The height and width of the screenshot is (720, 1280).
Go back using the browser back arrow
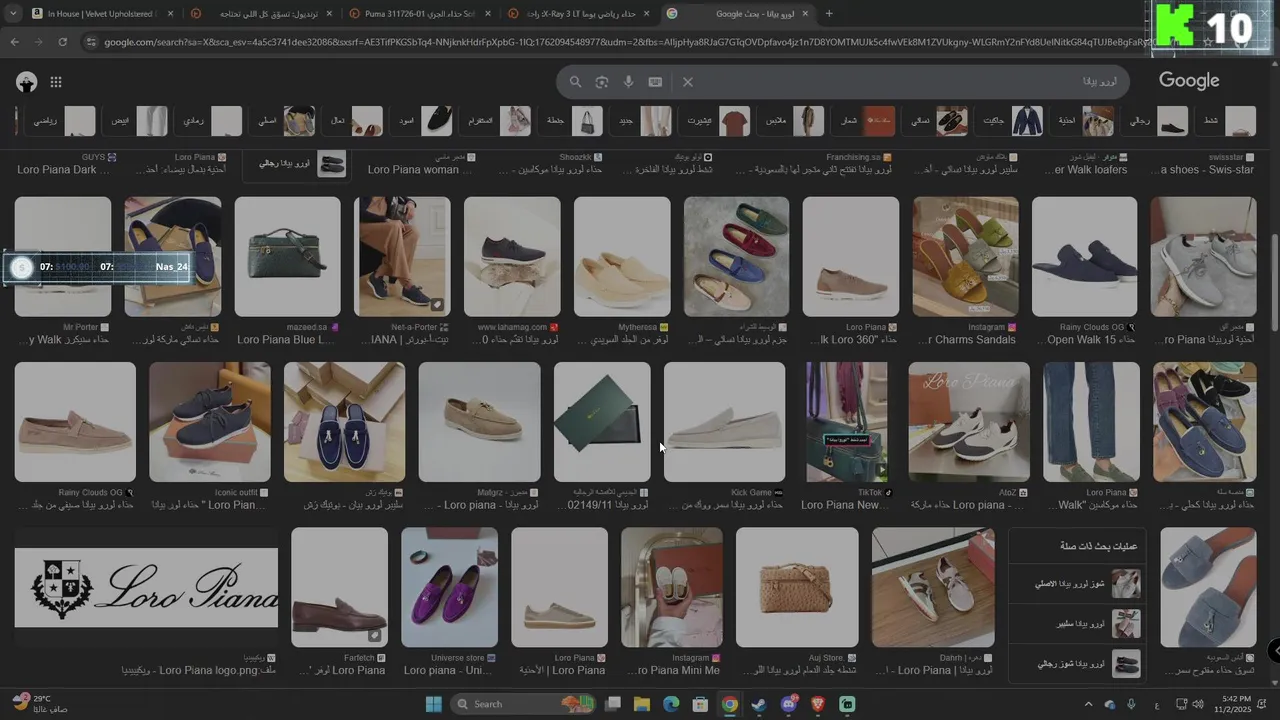[14, 42]
